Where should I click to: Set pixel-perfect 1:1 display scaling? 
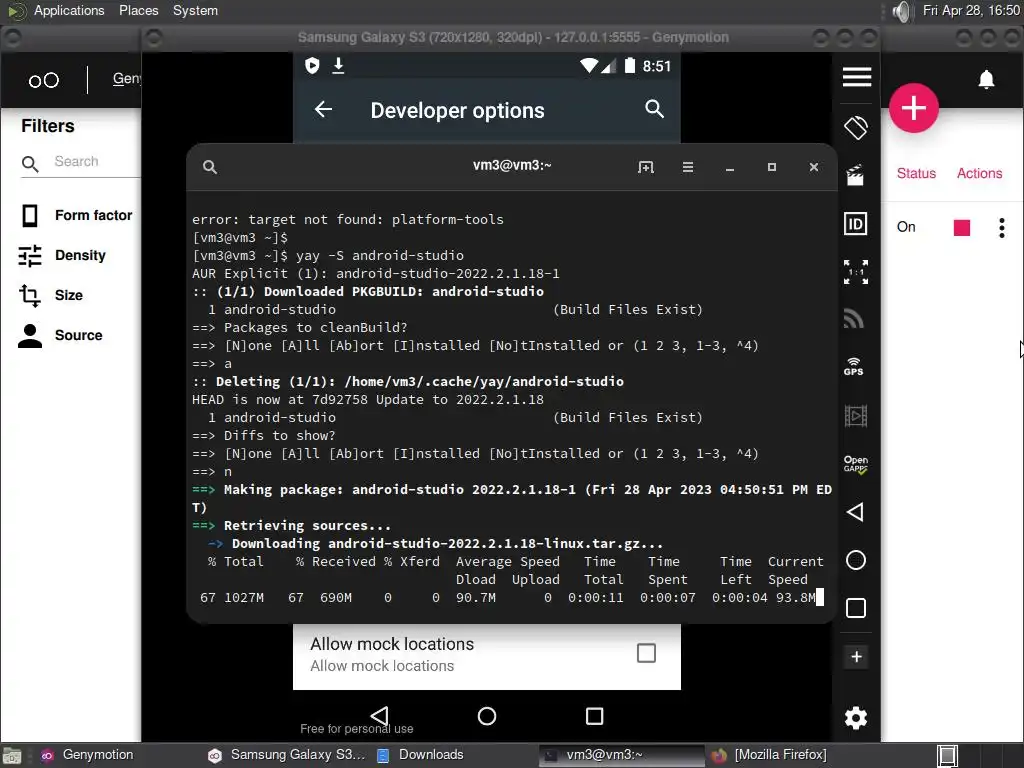(x=856, y=272)
